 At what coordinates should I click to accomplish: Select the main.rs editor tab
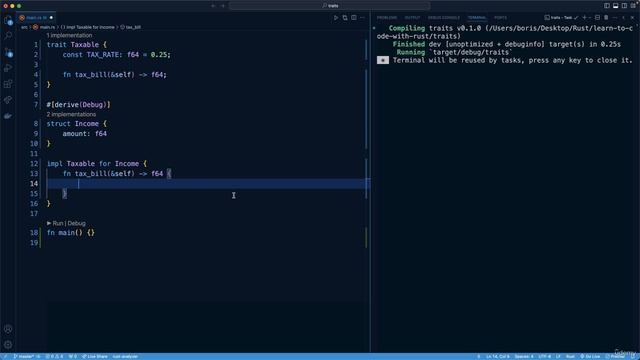pos(36,18)
